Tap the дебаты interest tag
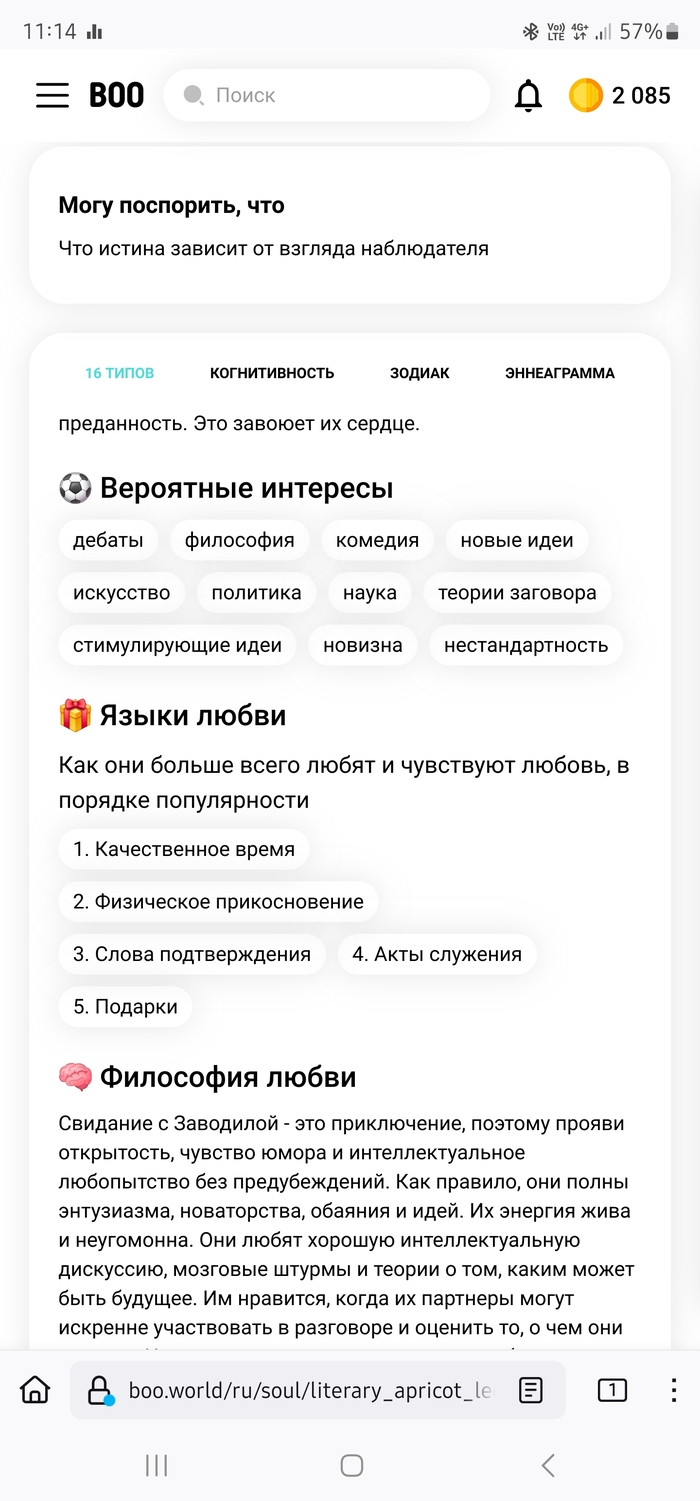 (108, 541)
